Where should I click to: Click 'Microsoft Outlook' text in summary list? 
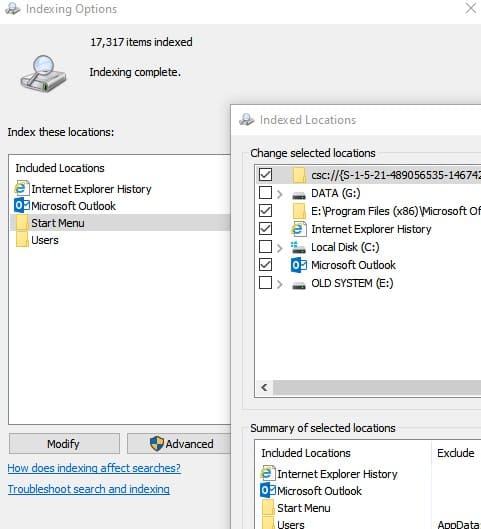click(x=319, y=491)
